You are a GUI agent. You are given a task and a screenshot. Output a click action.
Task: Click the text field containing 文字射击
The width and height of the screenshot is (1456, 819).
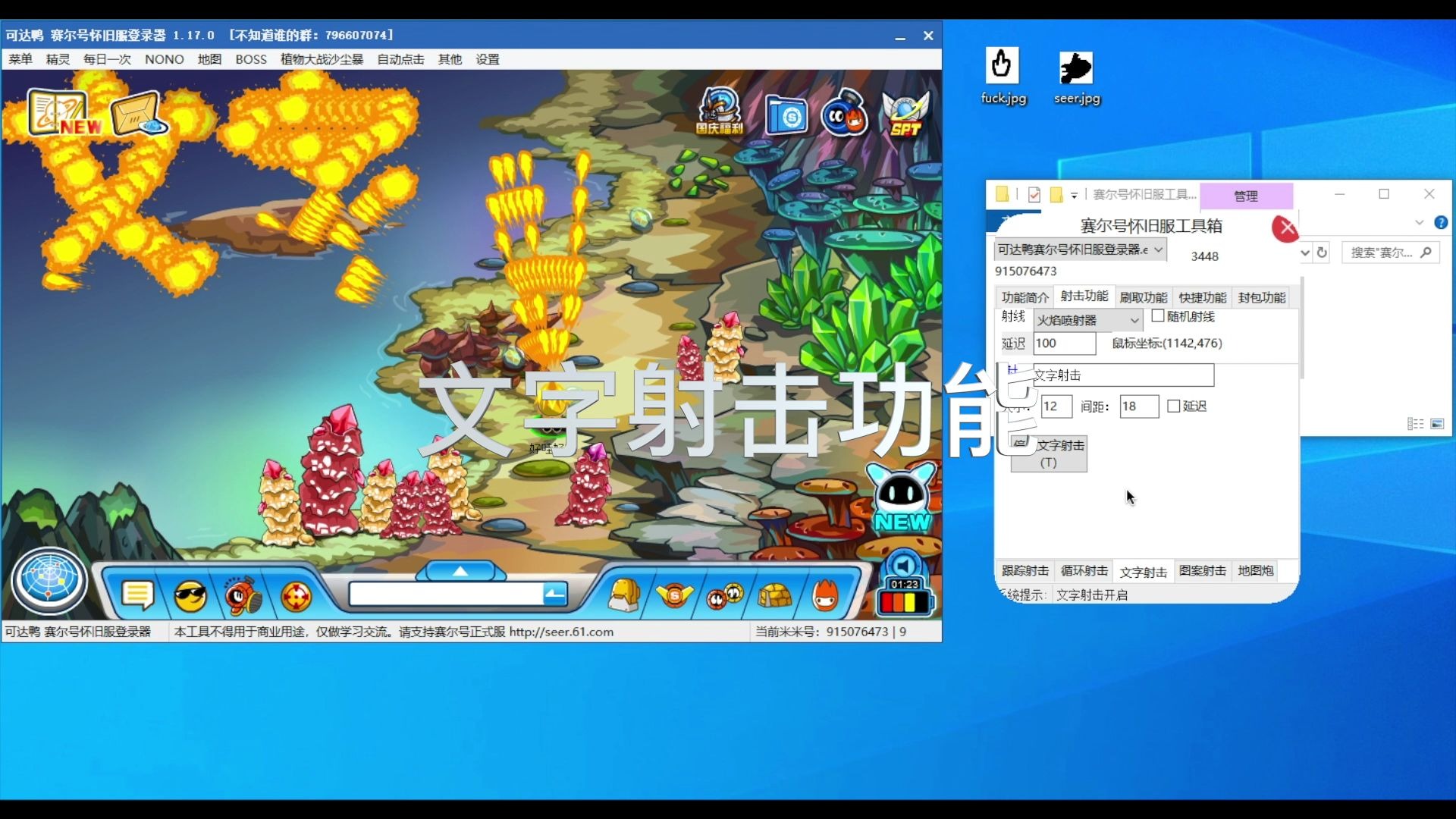coord(1122,375)
